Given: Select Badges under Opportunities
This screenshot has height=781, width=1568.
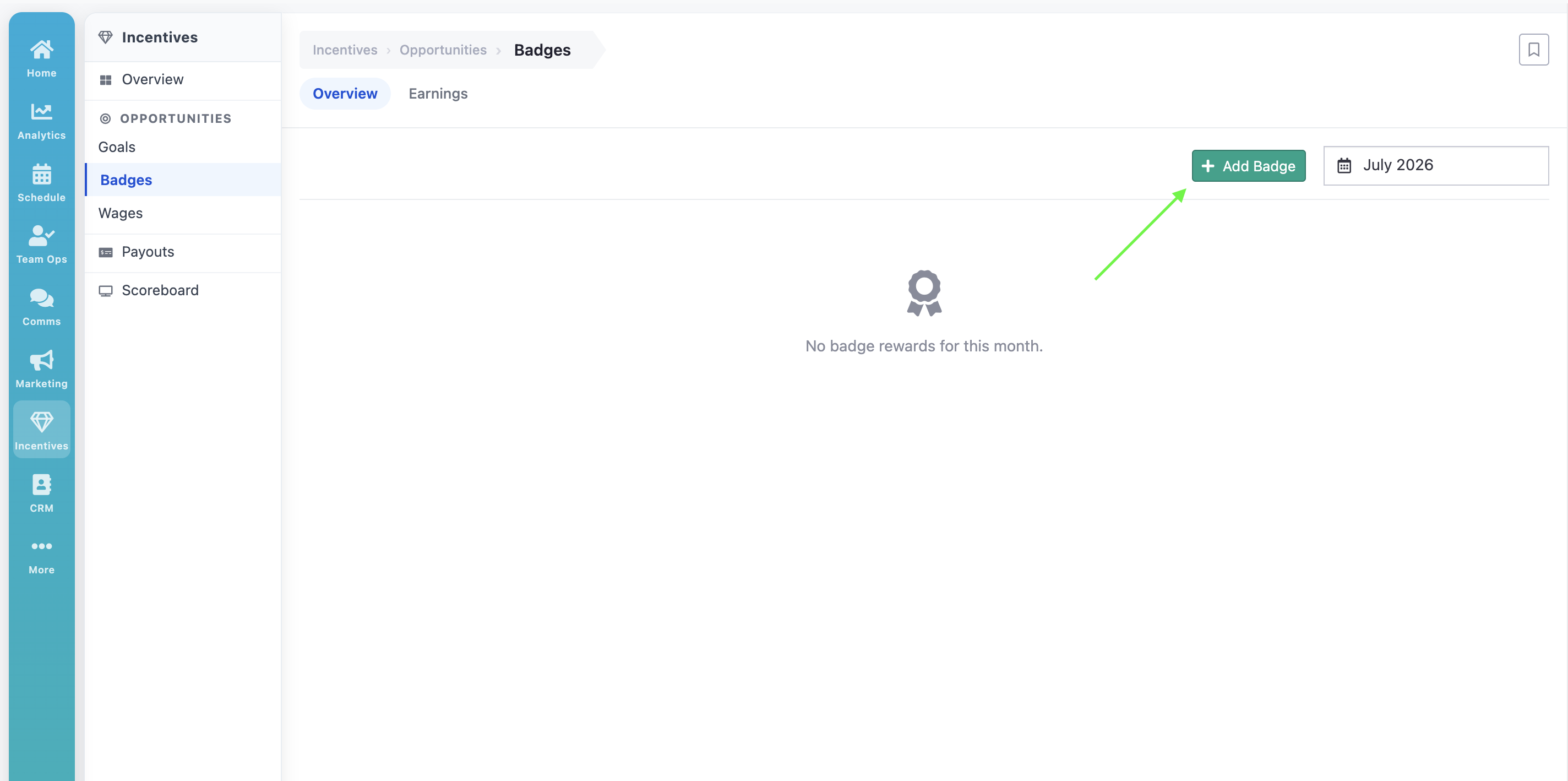Looking at the screenshot, I should pos(183,180).
